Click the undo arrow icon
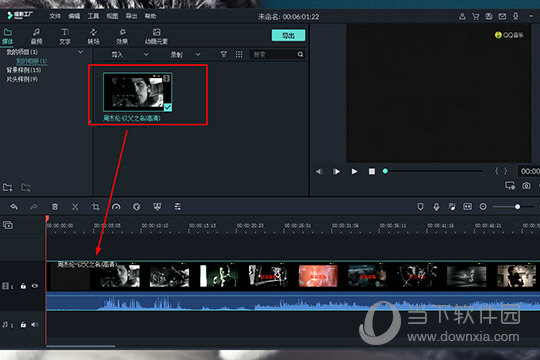Screen dimensions: 540x360 pyautogui.click(x=14, y=207)
